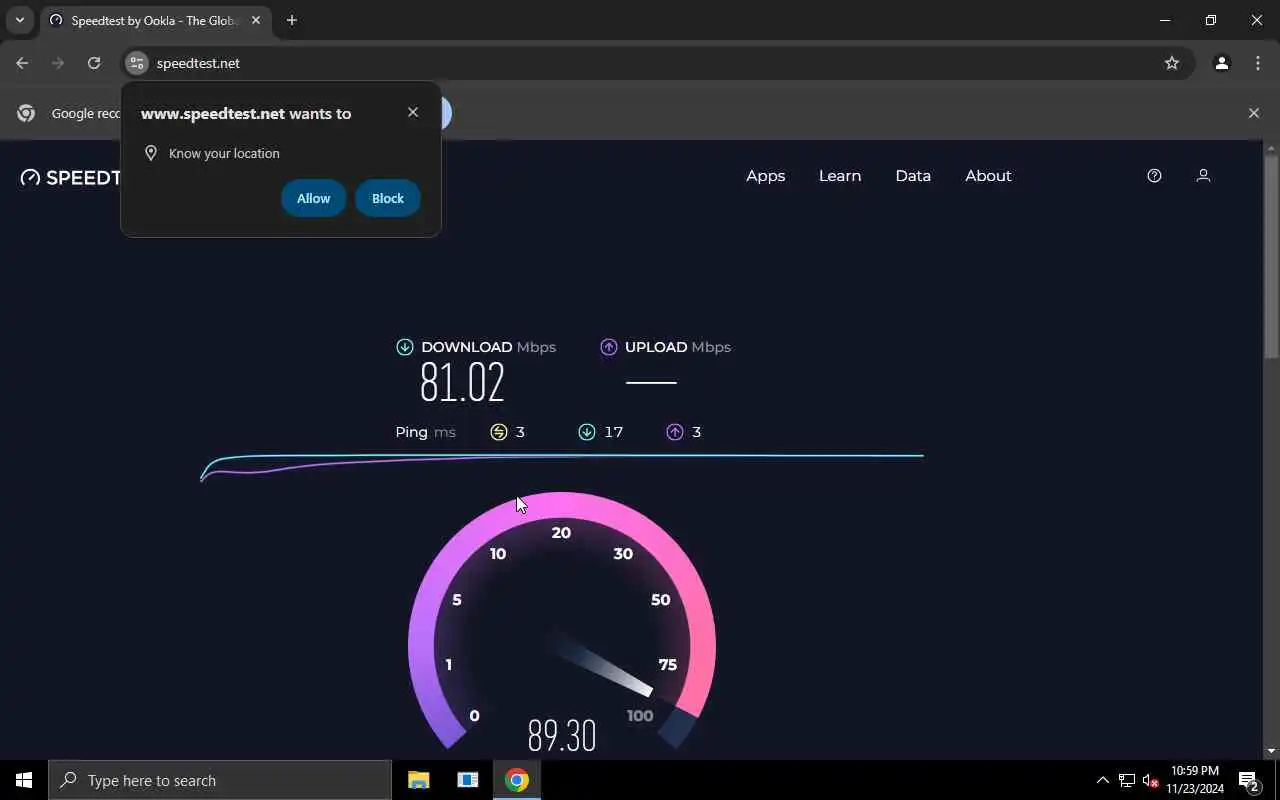Open the pinned taskbar app right of File Explorer
Image resolution: width=1280 pixels, height=800 pixels.
467,780
